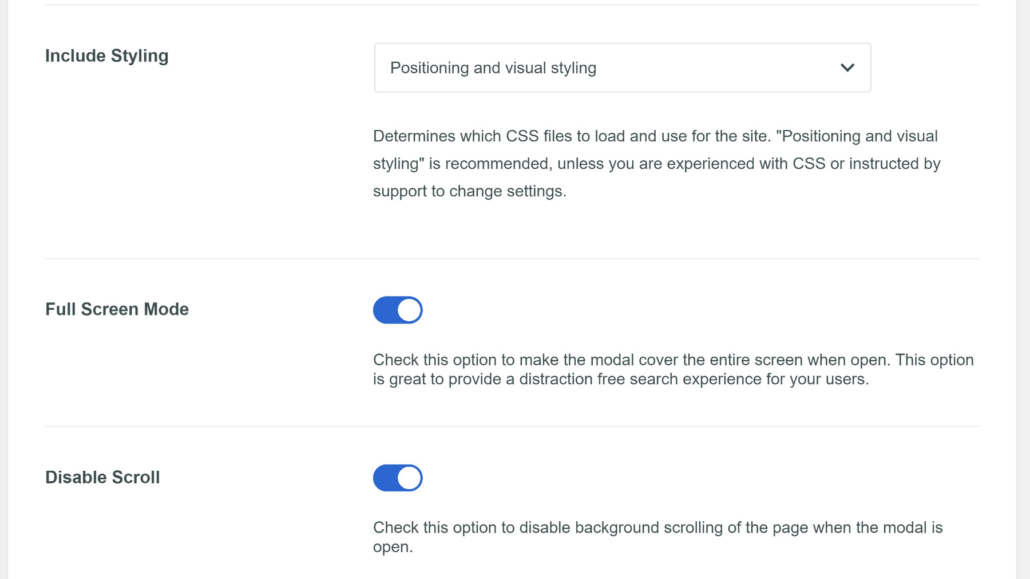Click the divider above Disable Scroll
The width and height of the screenshot is (1030, 579).
[512, 421]
